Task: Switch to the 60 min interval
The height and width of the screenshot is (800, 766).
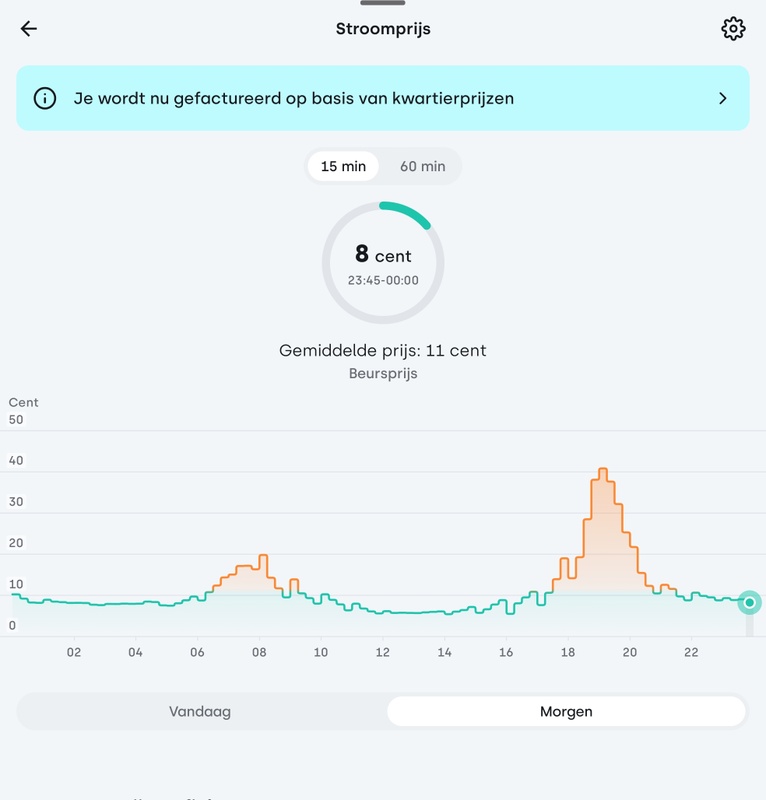Action: 422,166
